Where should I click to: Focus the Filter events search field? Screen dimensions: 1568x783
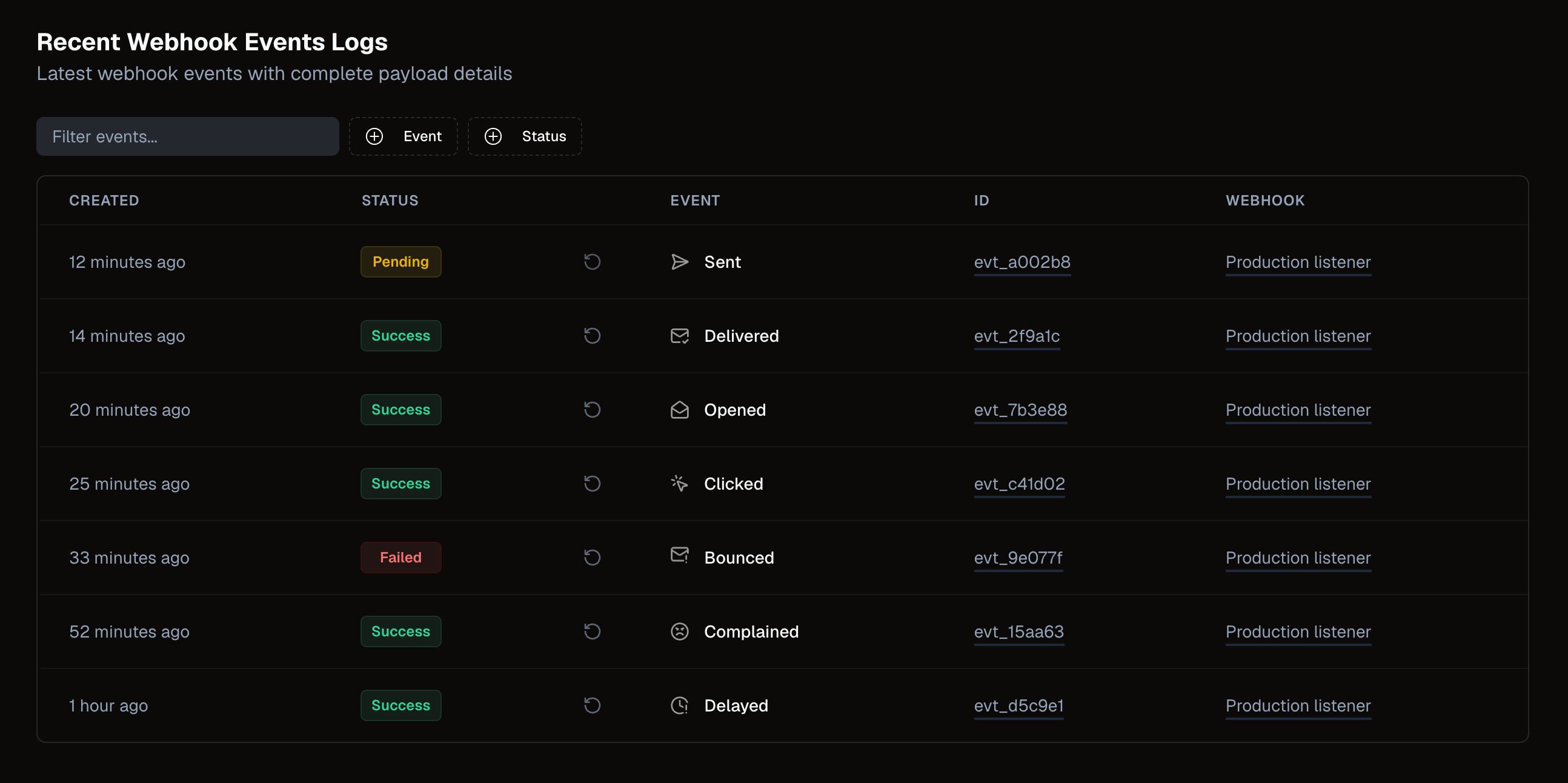click(187, 136)
